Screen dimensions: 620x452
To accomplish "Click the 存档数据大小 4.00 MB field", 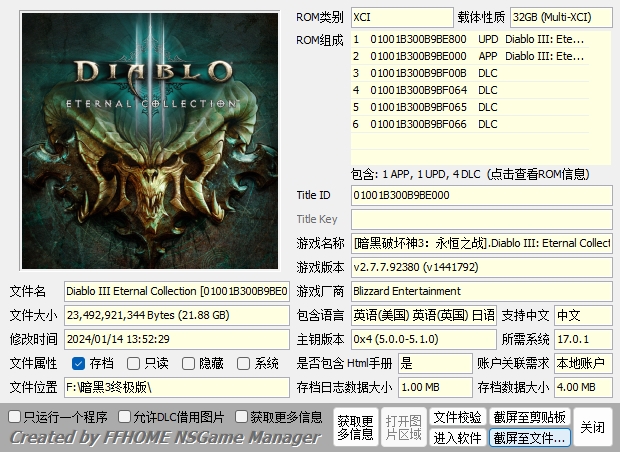I will coord(584,388).
